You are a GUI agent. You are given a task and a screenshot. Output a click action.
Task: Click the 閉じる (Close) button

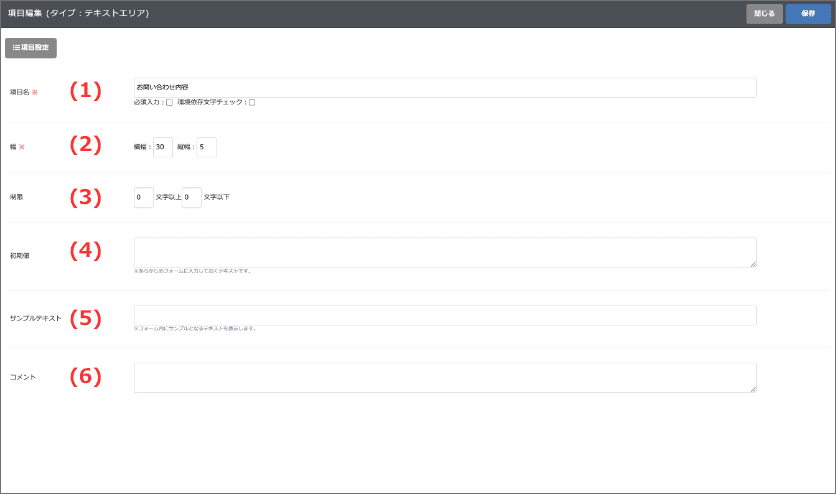(764, 14)
